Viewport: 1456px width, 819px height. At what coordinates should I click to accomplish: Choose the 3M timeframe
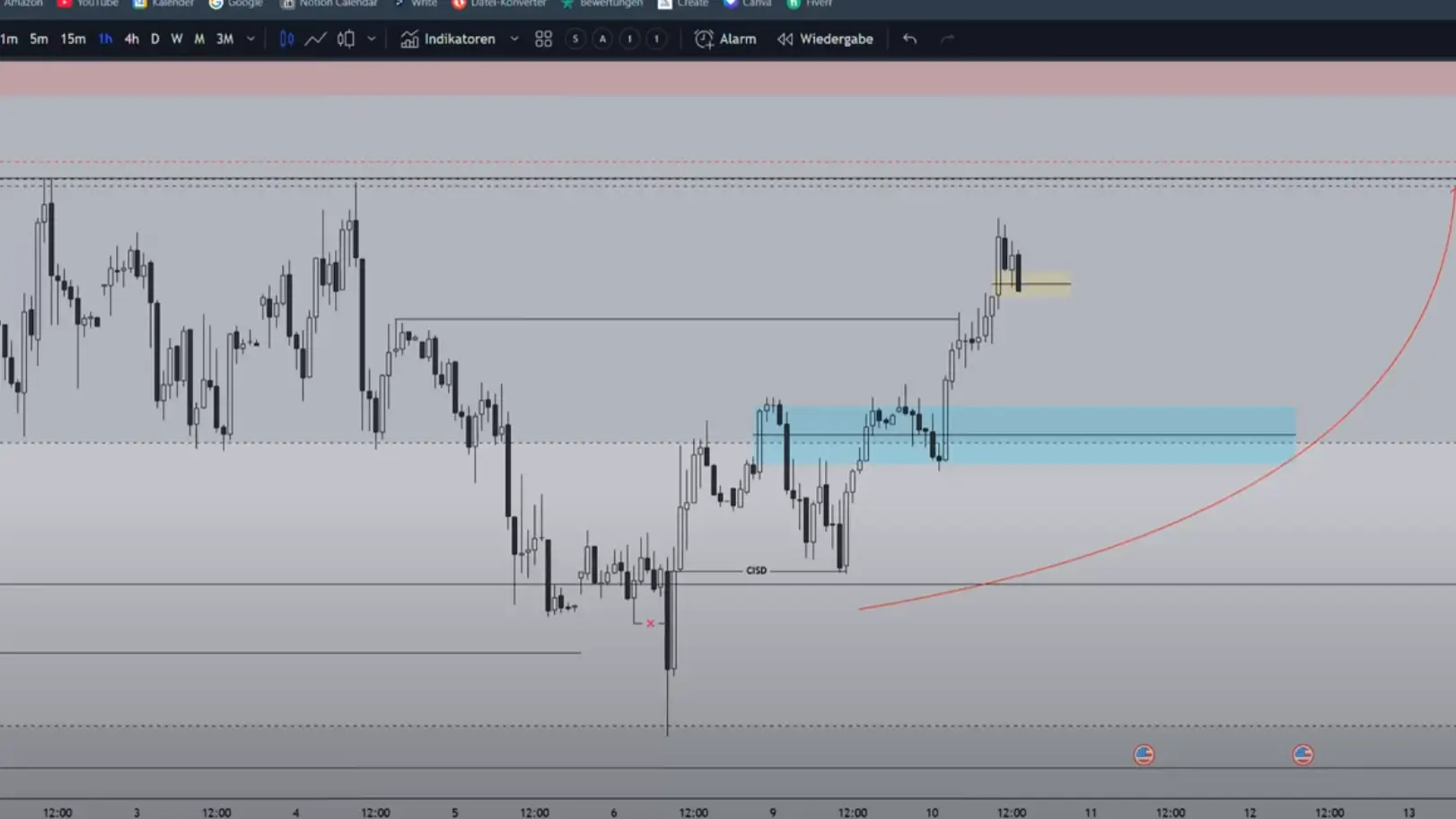tap(224, 39)
